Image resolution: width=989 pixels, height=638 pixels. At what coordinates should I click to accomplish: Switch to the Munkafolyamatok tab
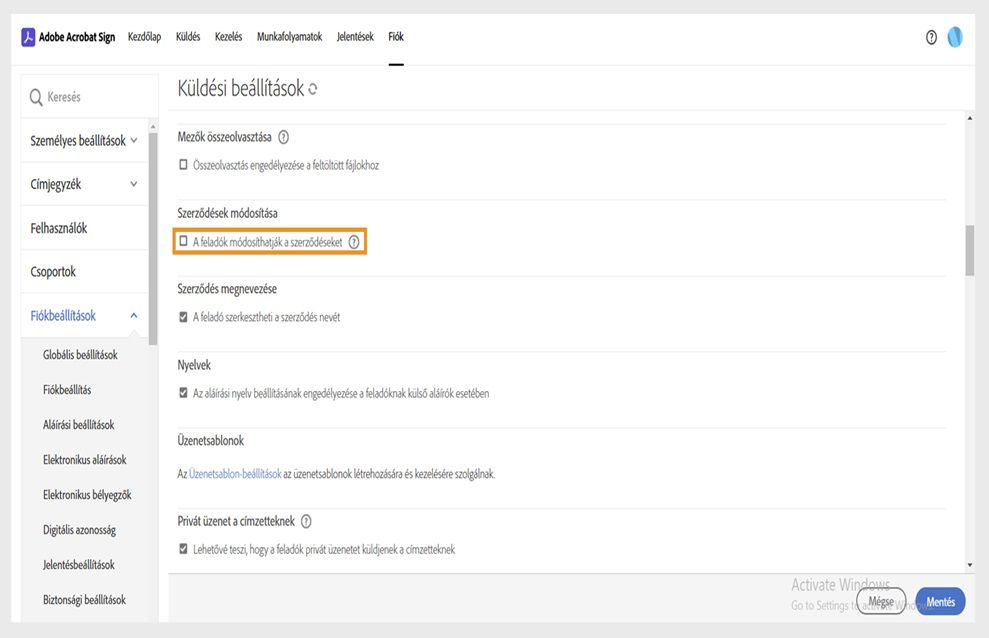tap(289, 37)
